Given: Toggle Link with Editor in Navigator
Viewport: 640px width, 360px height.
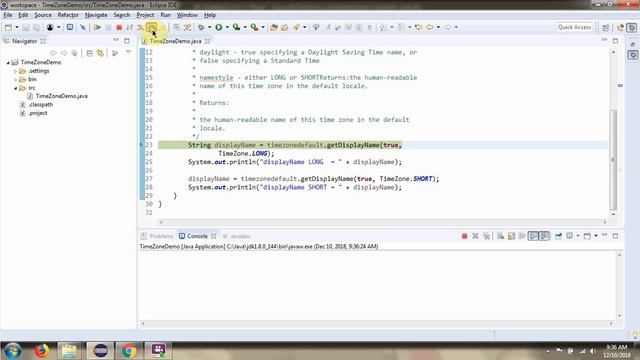Looking at the screenshot, I should (100, 53).
